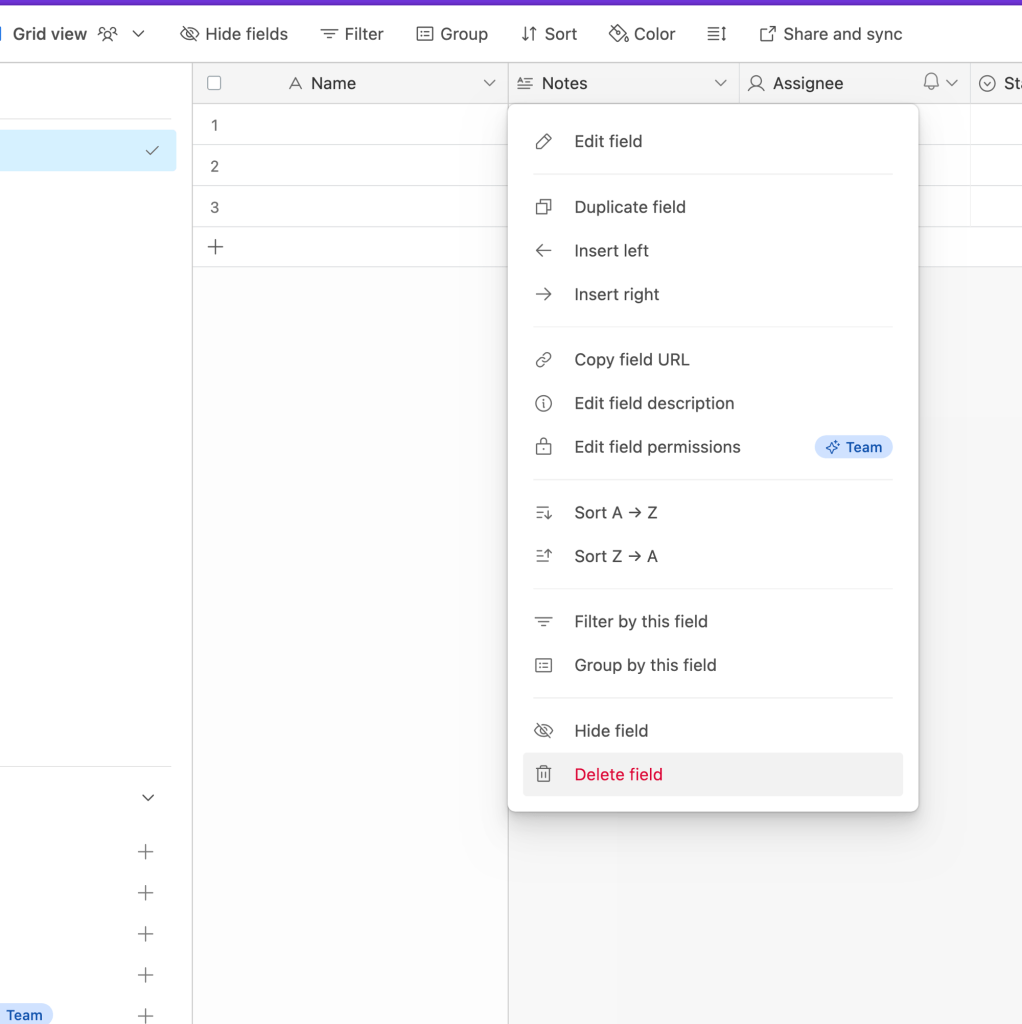The width and height of the screenshot is (1022, 1024).
Task: Open Share and sync
Action: [x=829, y=33]
